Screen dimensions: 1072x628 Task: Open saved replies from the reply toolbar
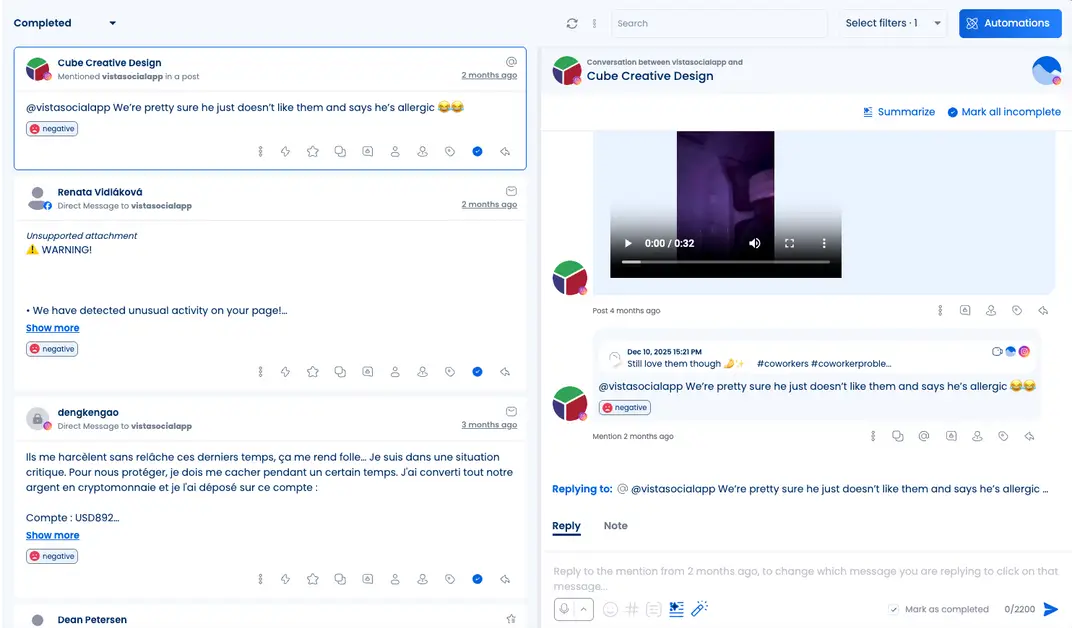click(652, 608)
